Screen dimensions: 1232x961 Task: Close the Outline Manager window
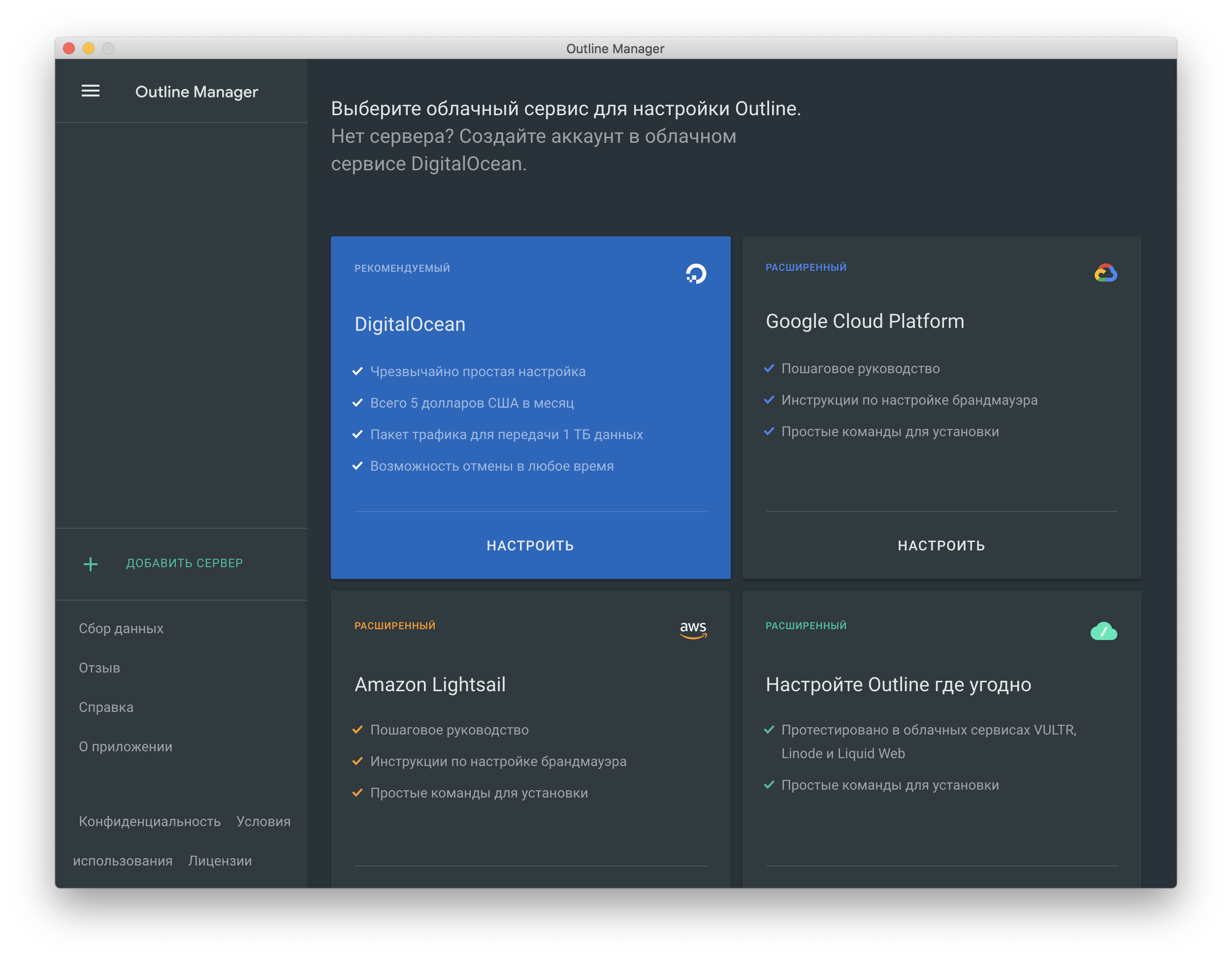click(69, 49)
